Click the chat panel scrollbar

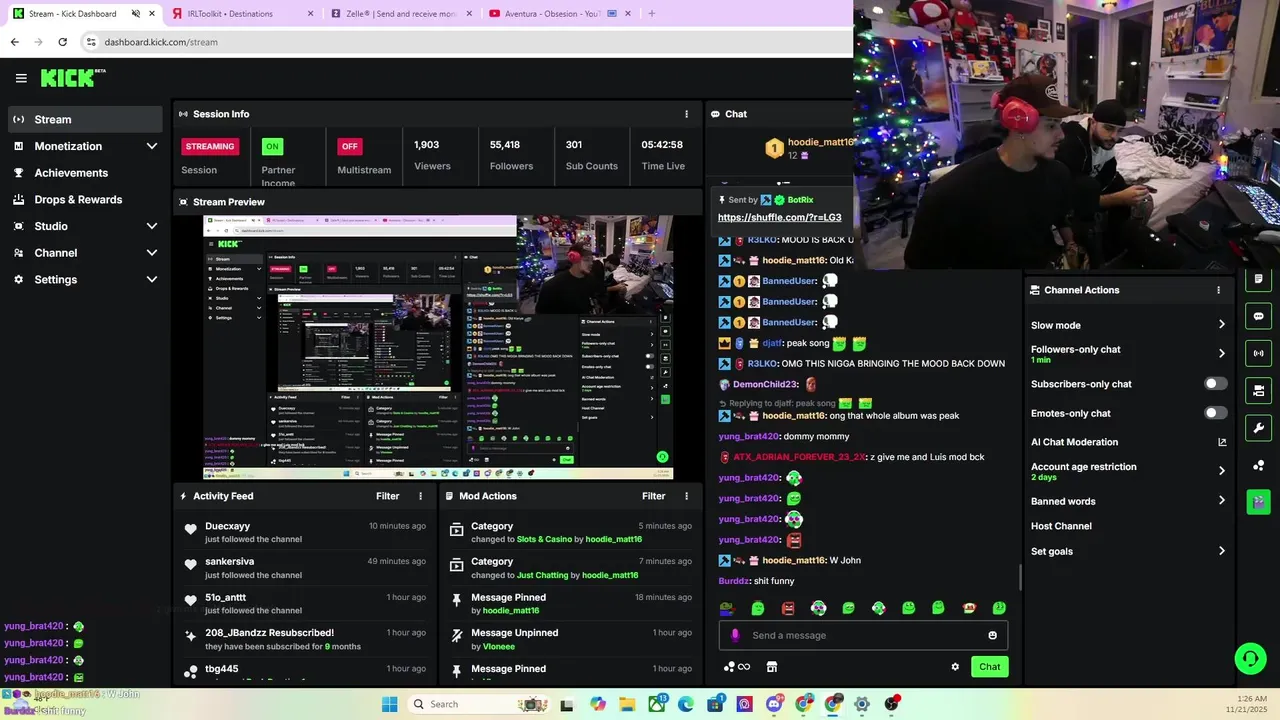(1020, 576)
